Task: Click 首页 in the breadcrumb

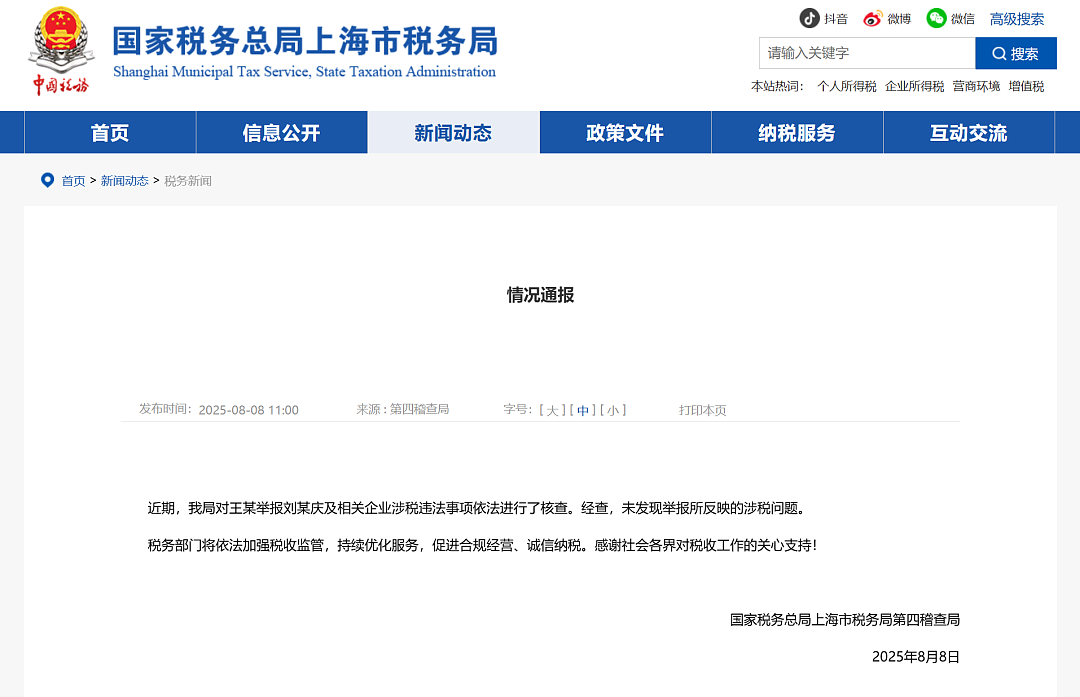Action: point(73,180)
